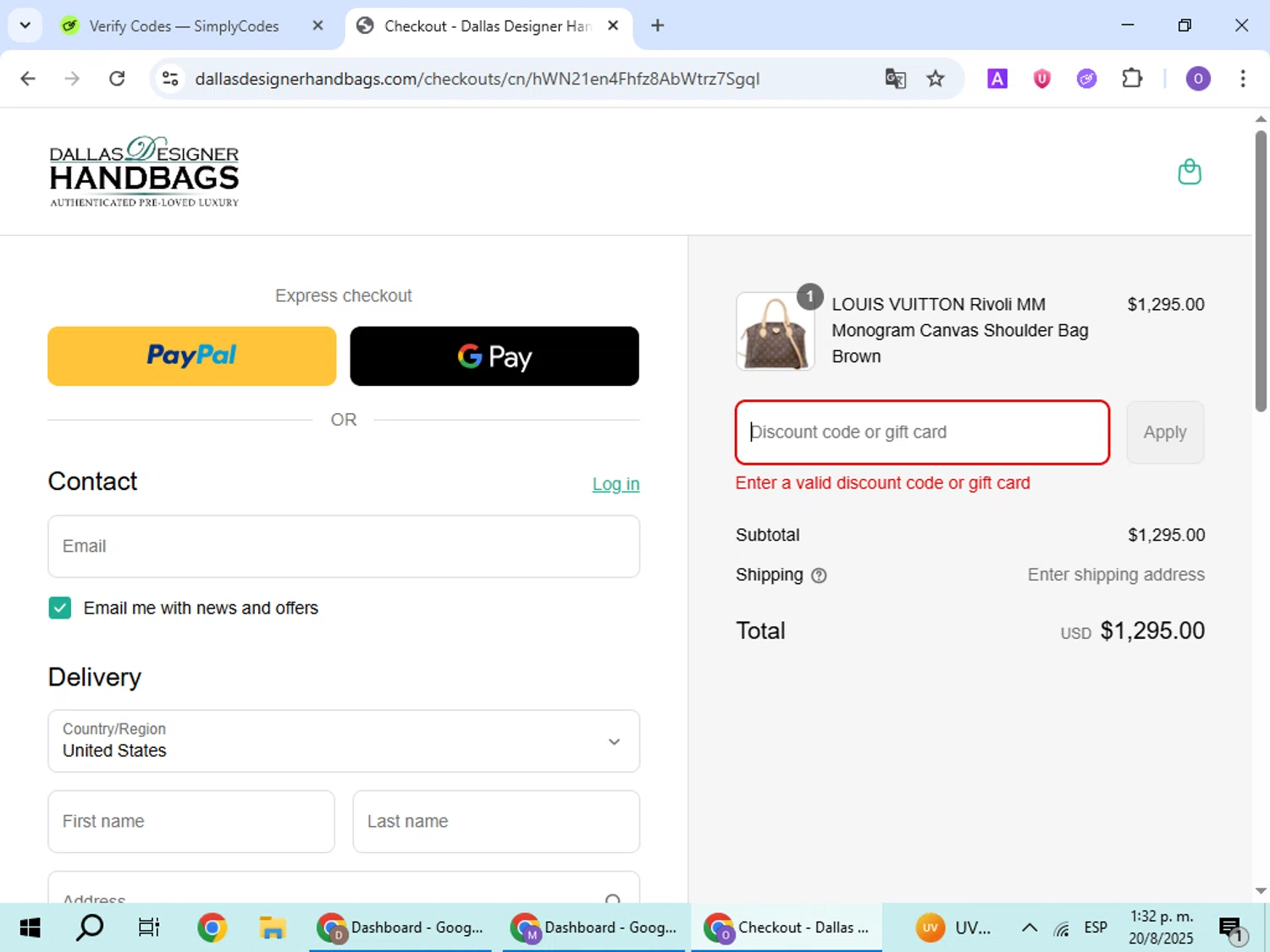The height and width of the screenshot is (952, 1270).
Task: Open the Chrome profile avatar O
Action: (1197, 79)
